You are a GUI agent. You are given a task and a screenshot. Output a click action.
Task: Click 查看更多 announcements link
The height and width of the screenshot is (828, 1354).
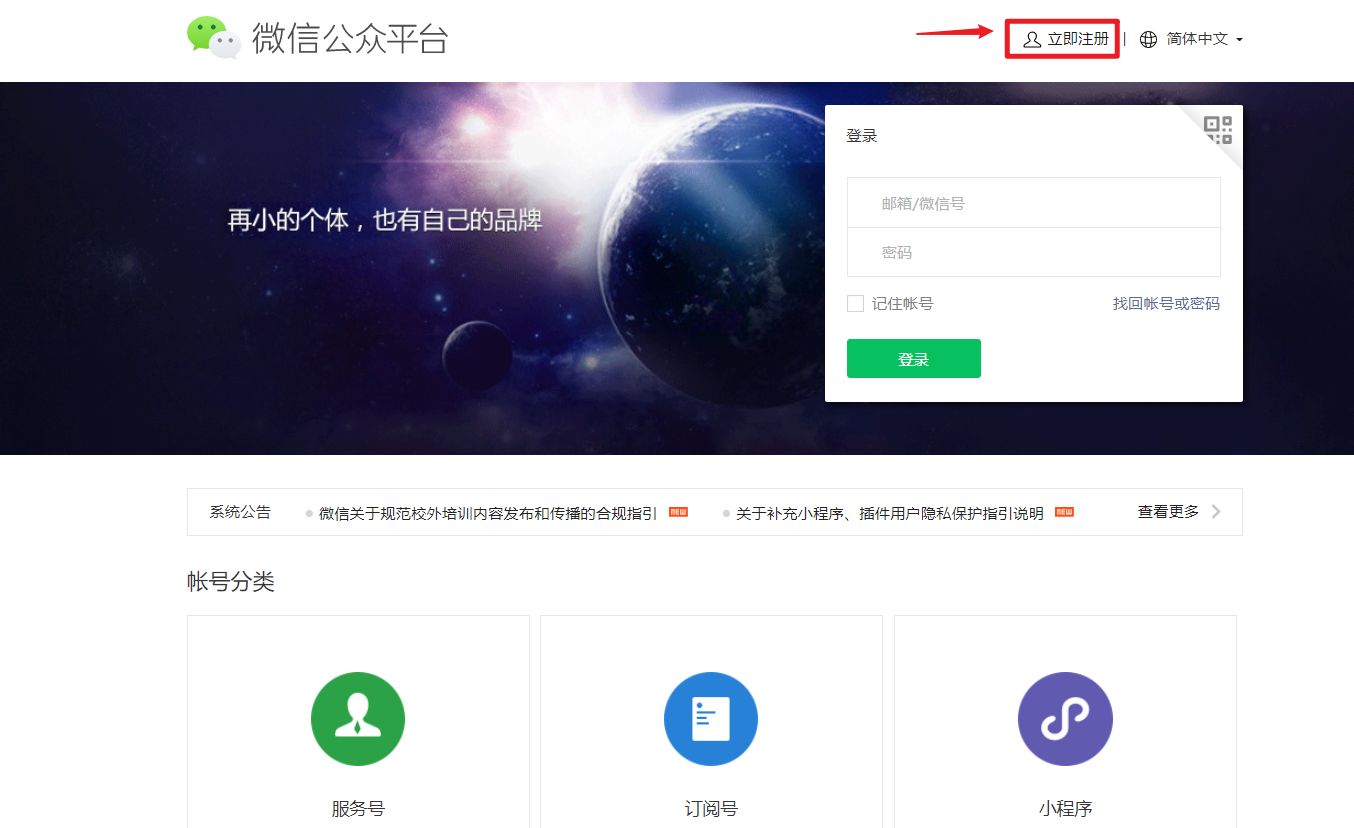click(1168, 512)
